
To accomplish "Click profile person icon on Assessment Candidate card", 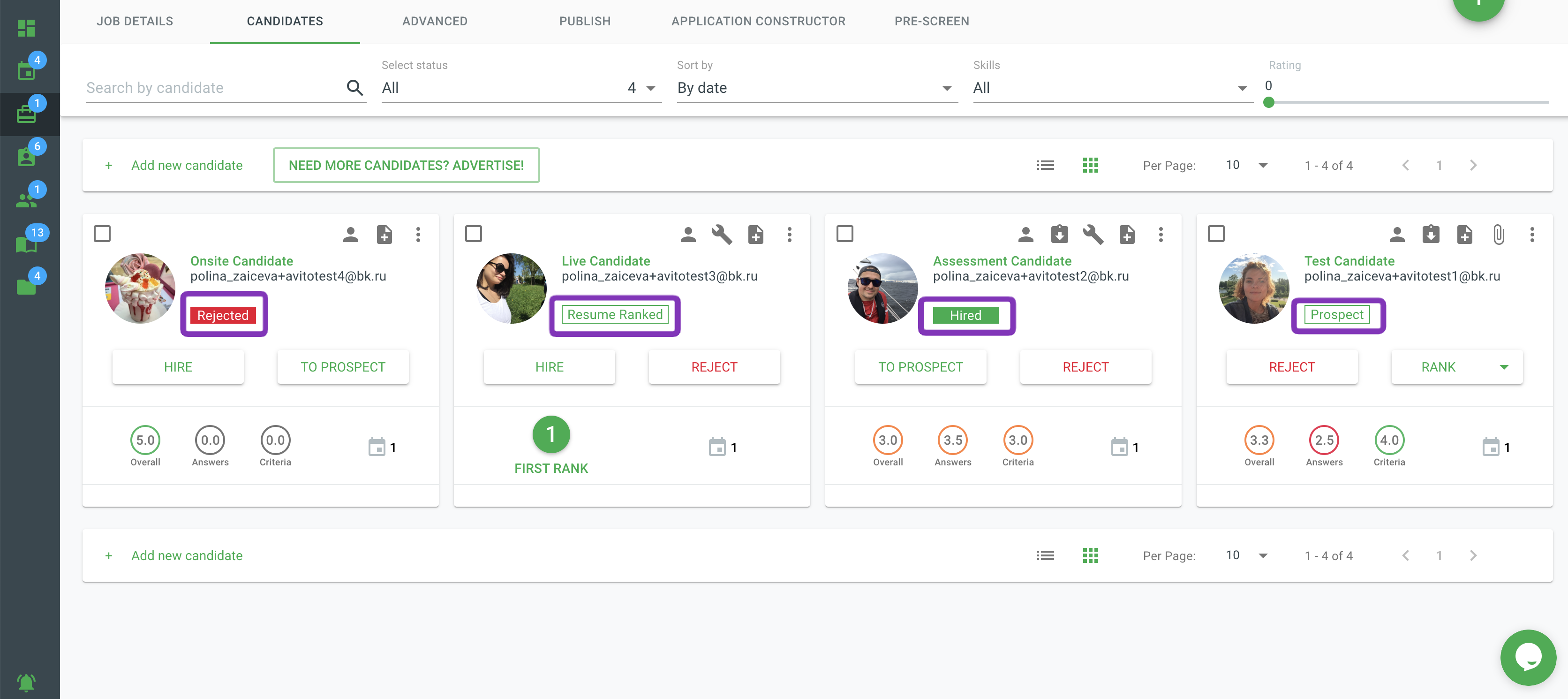I will click(1025, 235).
